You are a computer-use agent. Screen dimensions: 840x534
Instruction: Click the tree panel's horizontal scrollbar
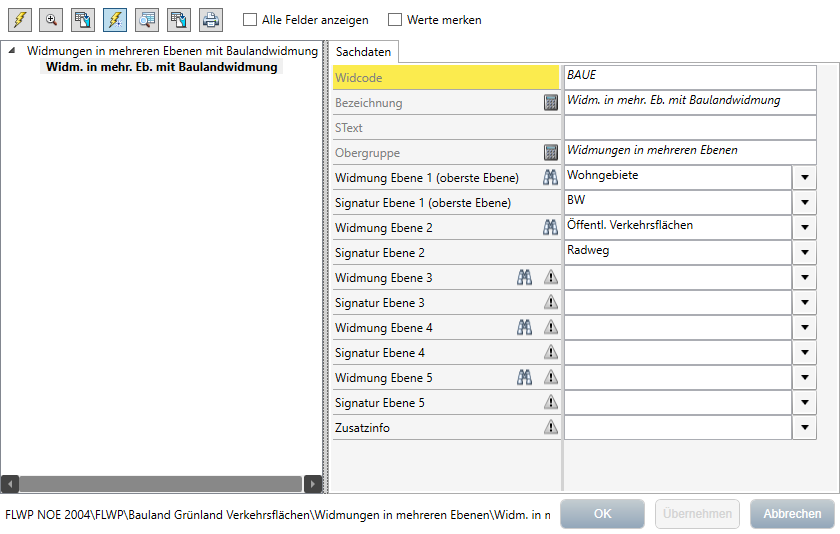coord(160,484)
